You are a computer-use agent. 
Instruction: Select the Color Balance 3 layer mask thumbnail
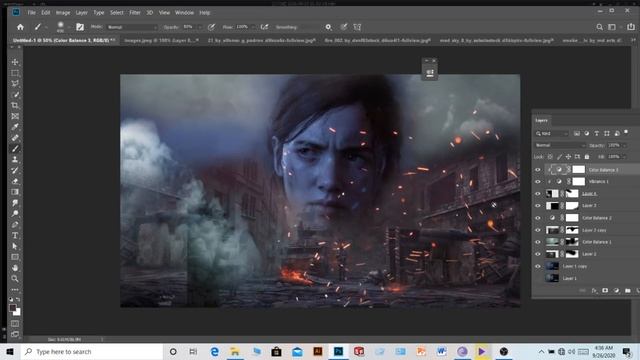tap(578, 169)
